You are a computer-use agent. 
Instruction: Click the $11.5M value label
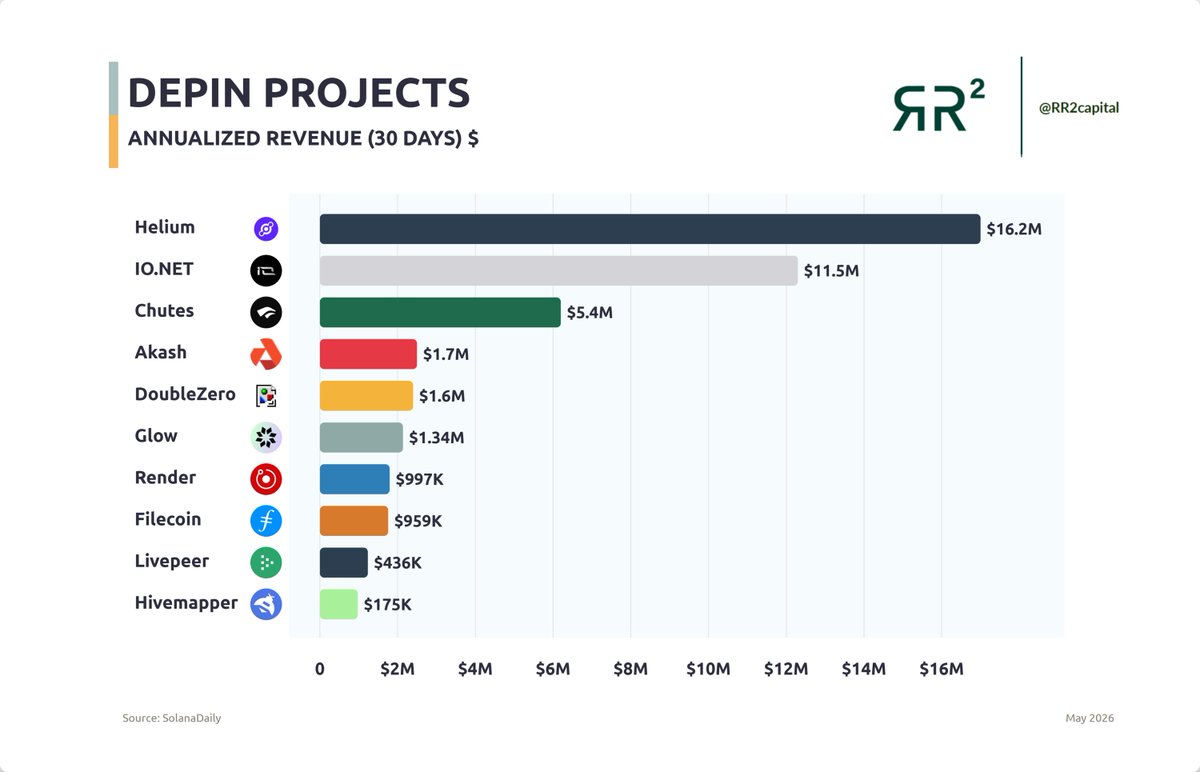tap(831, 271)
